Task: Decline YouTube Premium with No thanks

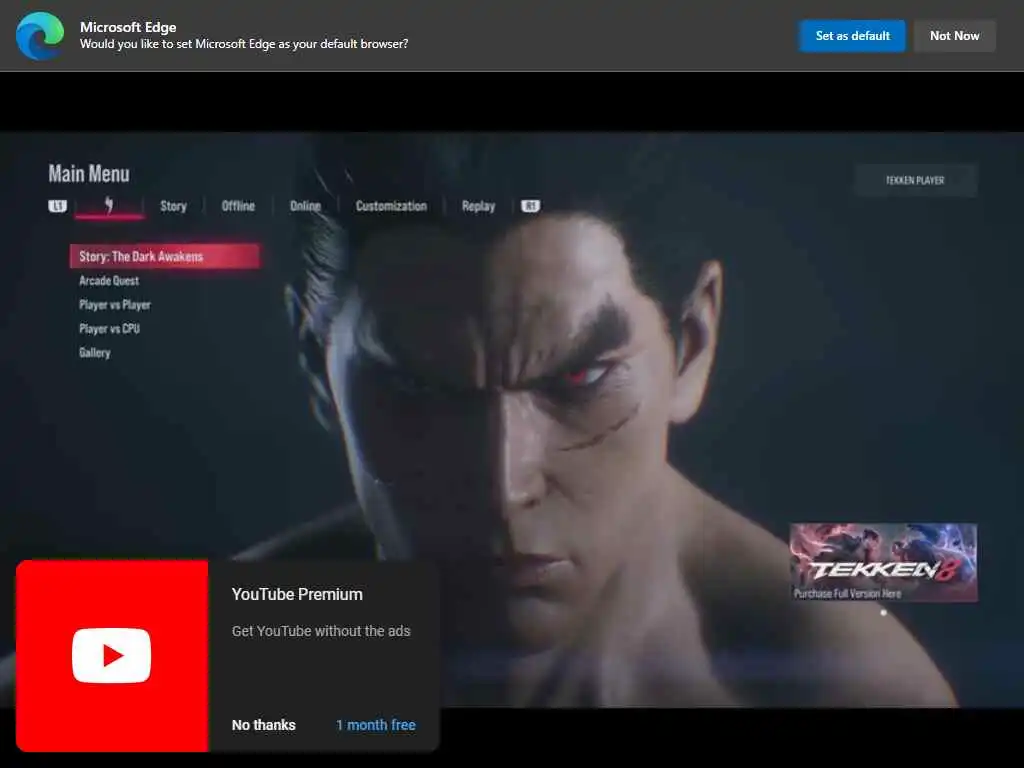Action: point(263,725)
